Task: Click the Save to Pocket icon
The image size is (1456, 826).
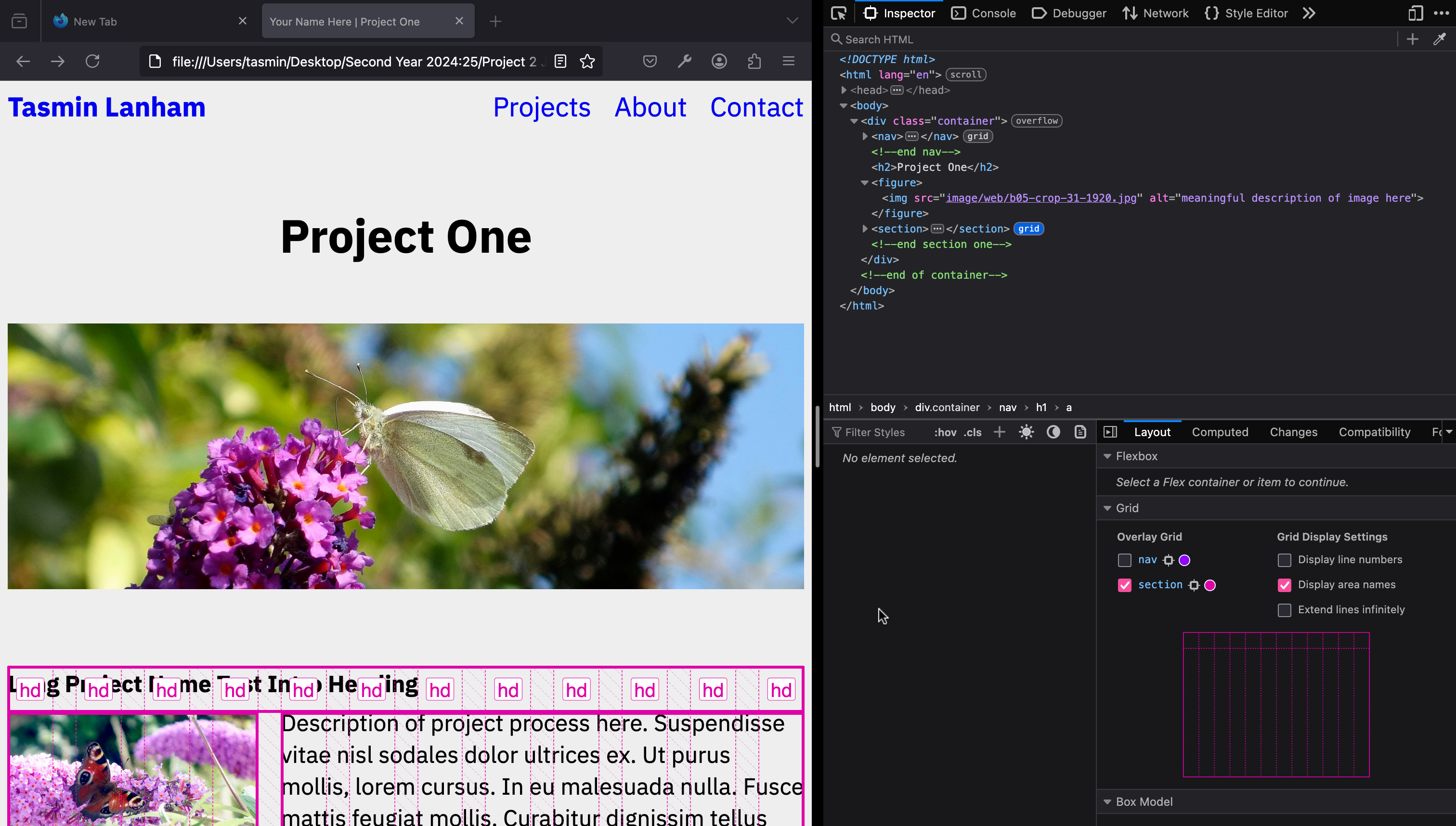Action: 650,61
